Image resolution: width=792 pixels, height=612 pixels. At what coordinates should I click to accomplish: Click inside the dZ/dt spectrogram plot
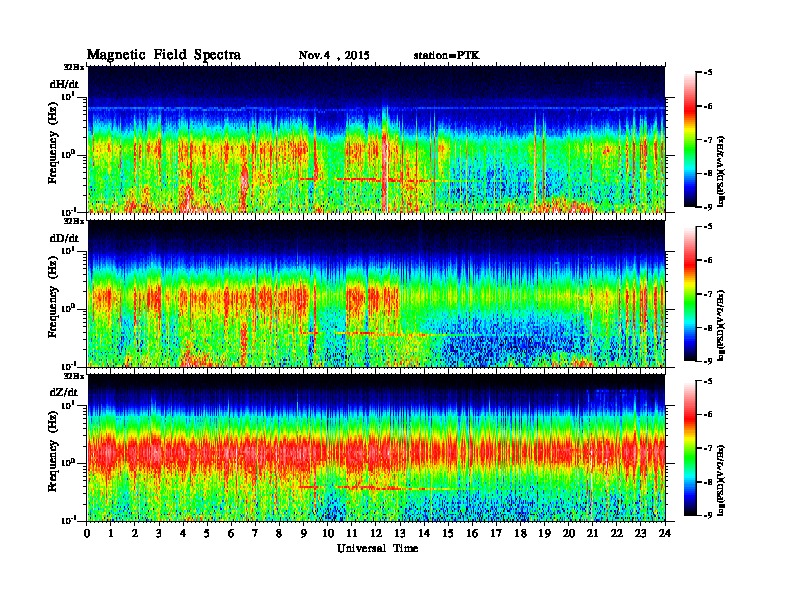[x=376, y=448]
